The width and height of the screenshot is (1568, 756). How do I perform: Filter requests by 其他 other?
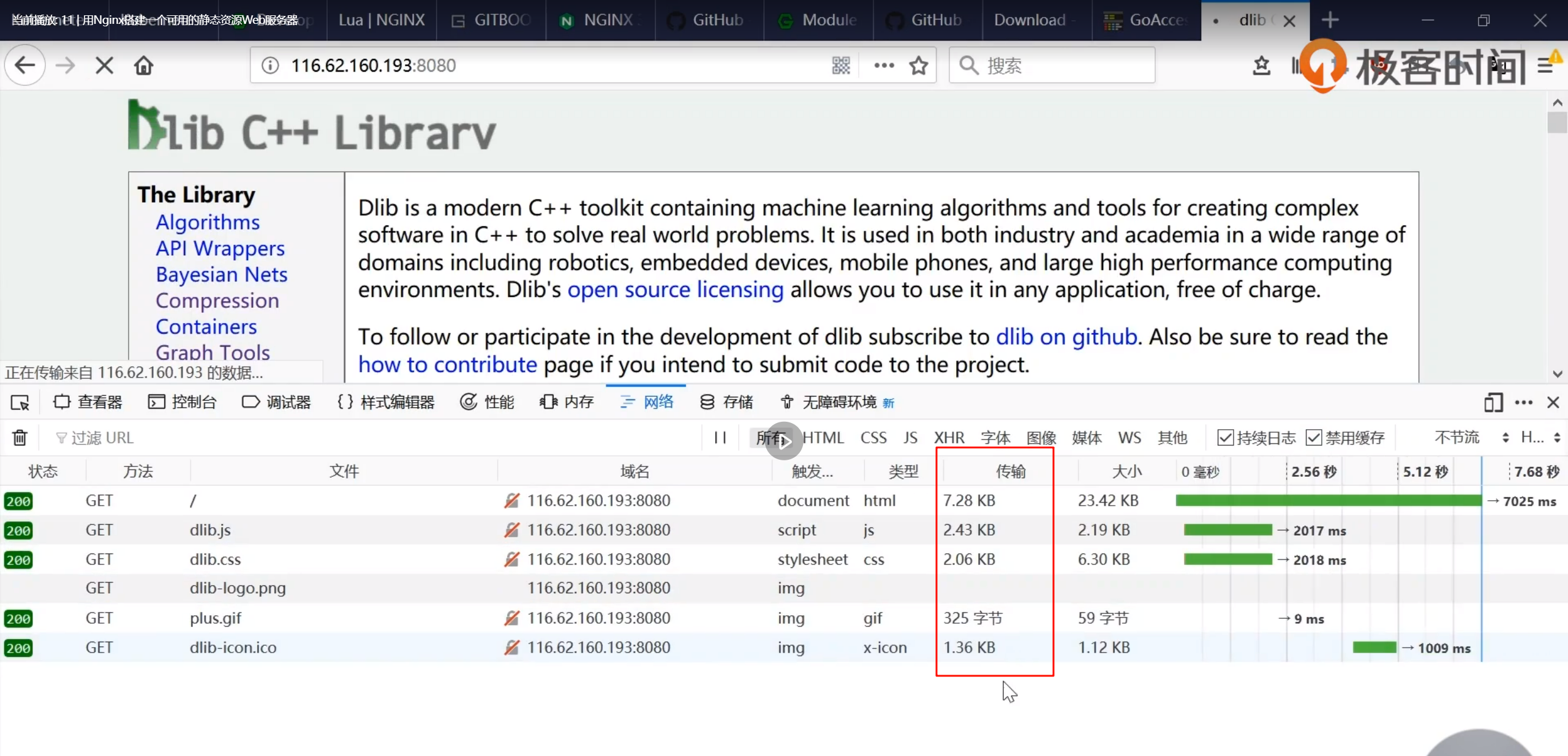1172,438
